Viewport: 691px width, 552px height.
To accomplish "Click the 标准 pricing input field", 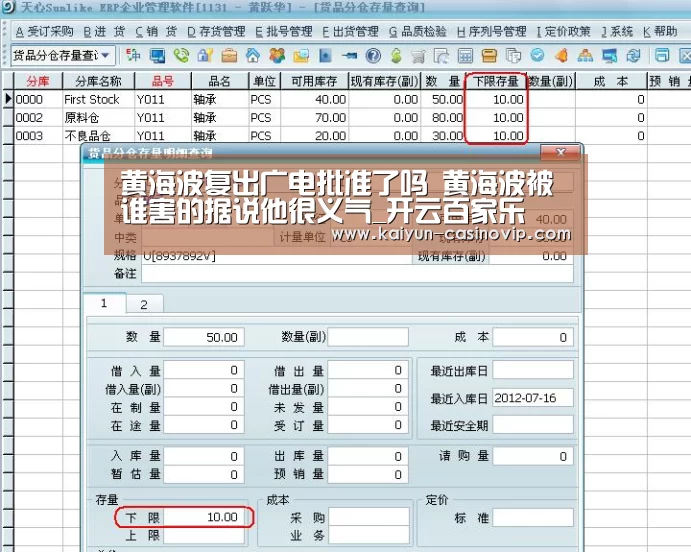I will tap(533, 518).
